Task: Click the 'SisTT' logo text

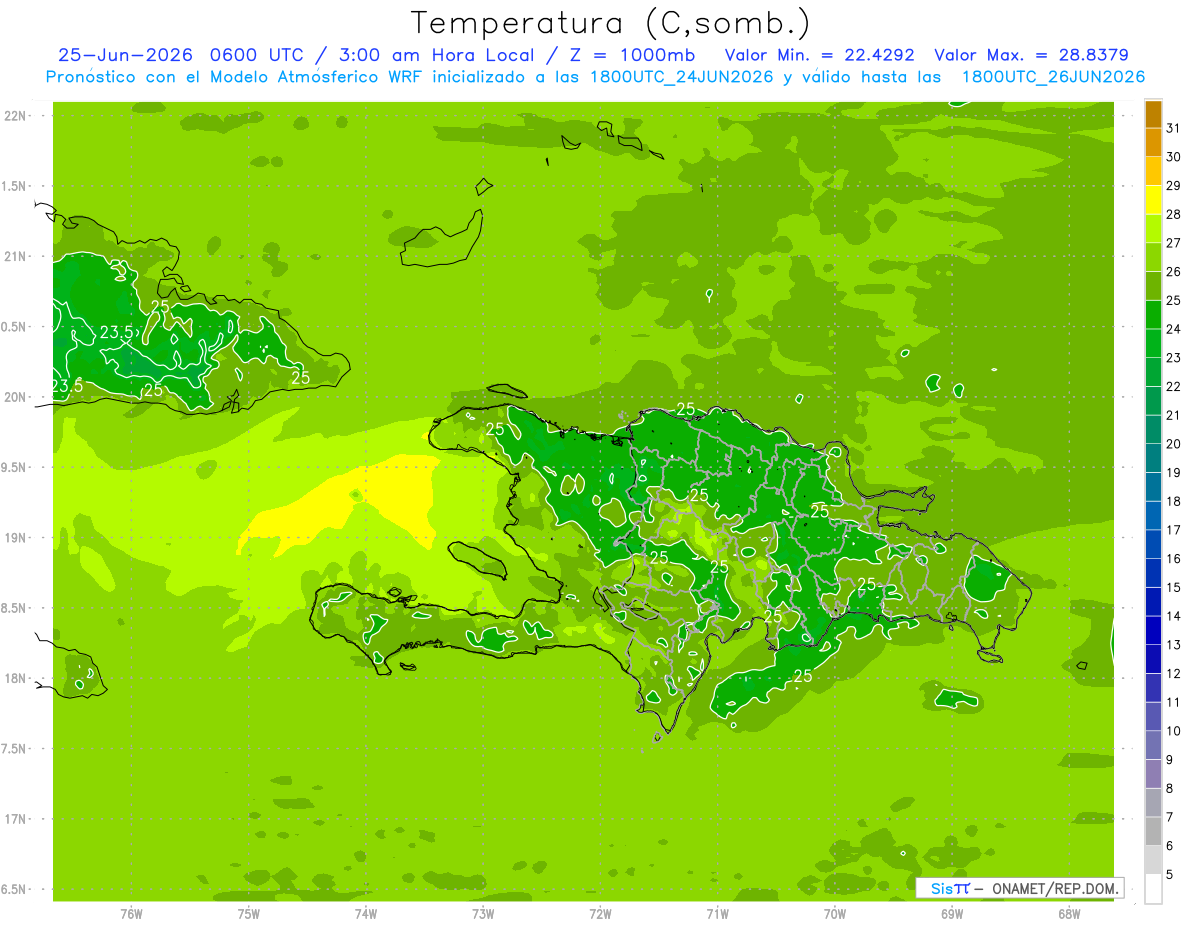Action: [950, 888]
